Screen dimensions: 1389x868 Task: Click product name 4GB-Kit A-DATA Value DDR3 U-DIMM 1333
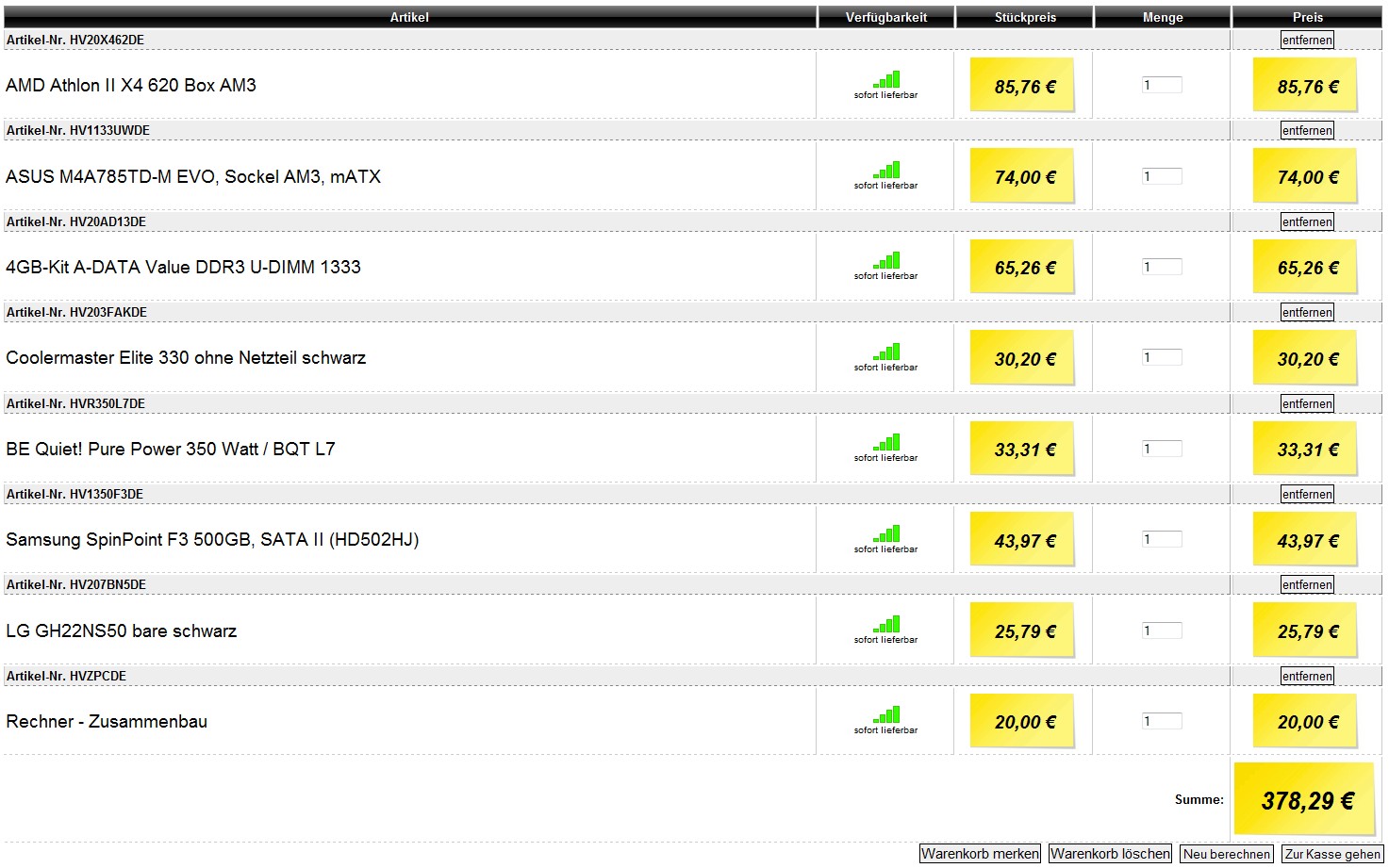tap(183, 267)
